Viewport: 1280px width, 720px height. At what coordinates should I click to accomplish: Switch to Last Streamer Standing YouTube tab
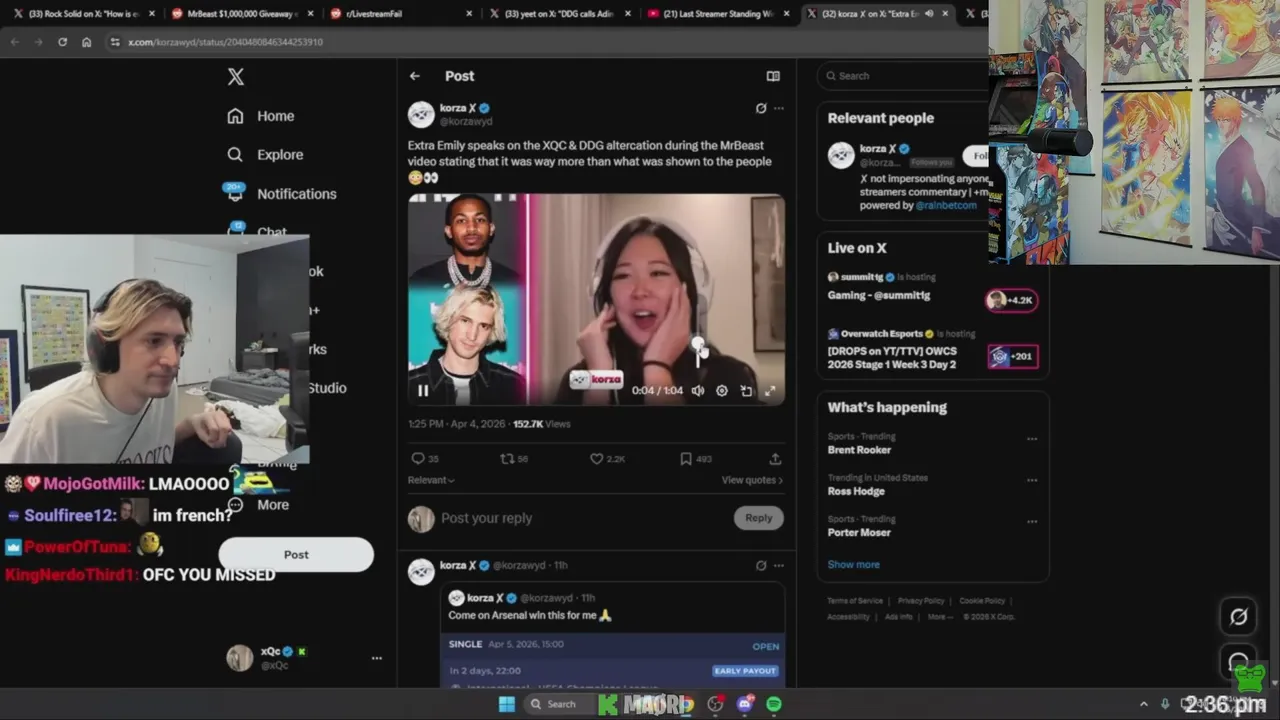pyautogui.click(x=718, y=13)
